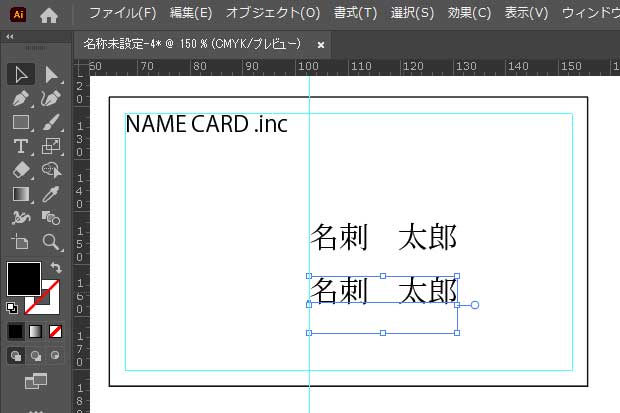Screen dimensions: 620x413
Task: Select the Blend tool
Action: 51,218
